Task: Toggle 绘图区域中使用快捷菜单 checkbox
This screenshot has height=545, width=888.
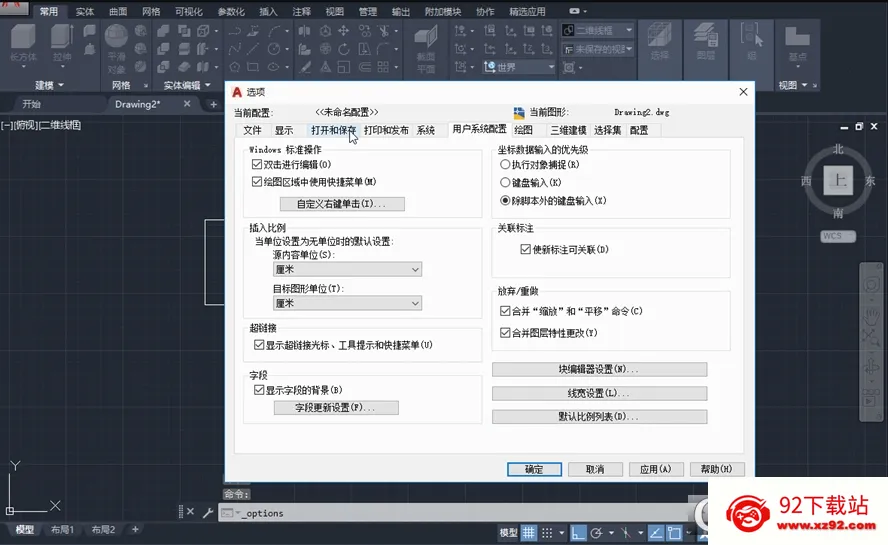Action: pos(257,182)
